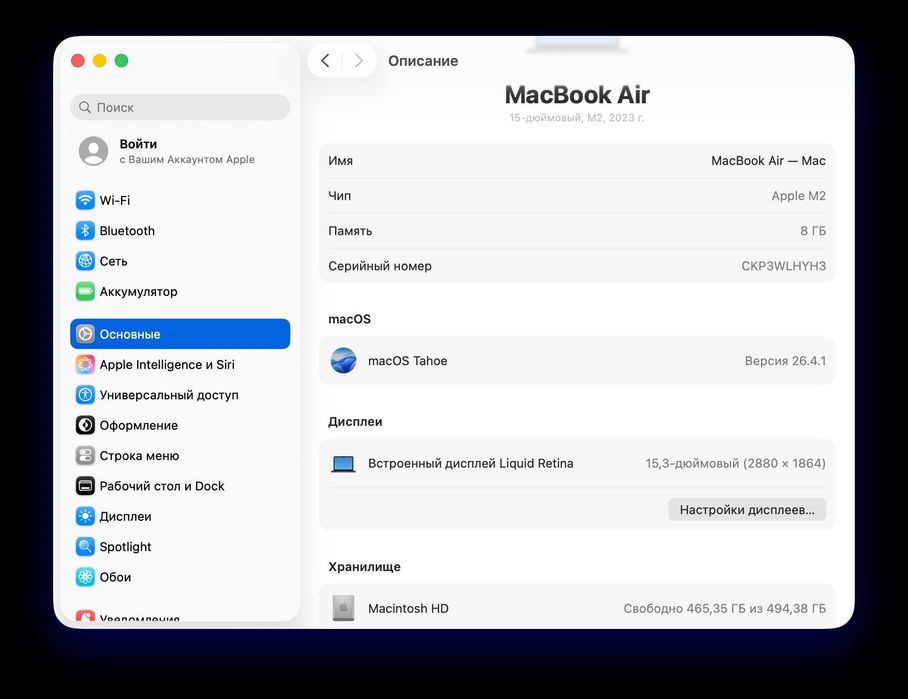
Task: Click the macOS Tahoe row
Action: pyautogui.click(x=577, y=361)
